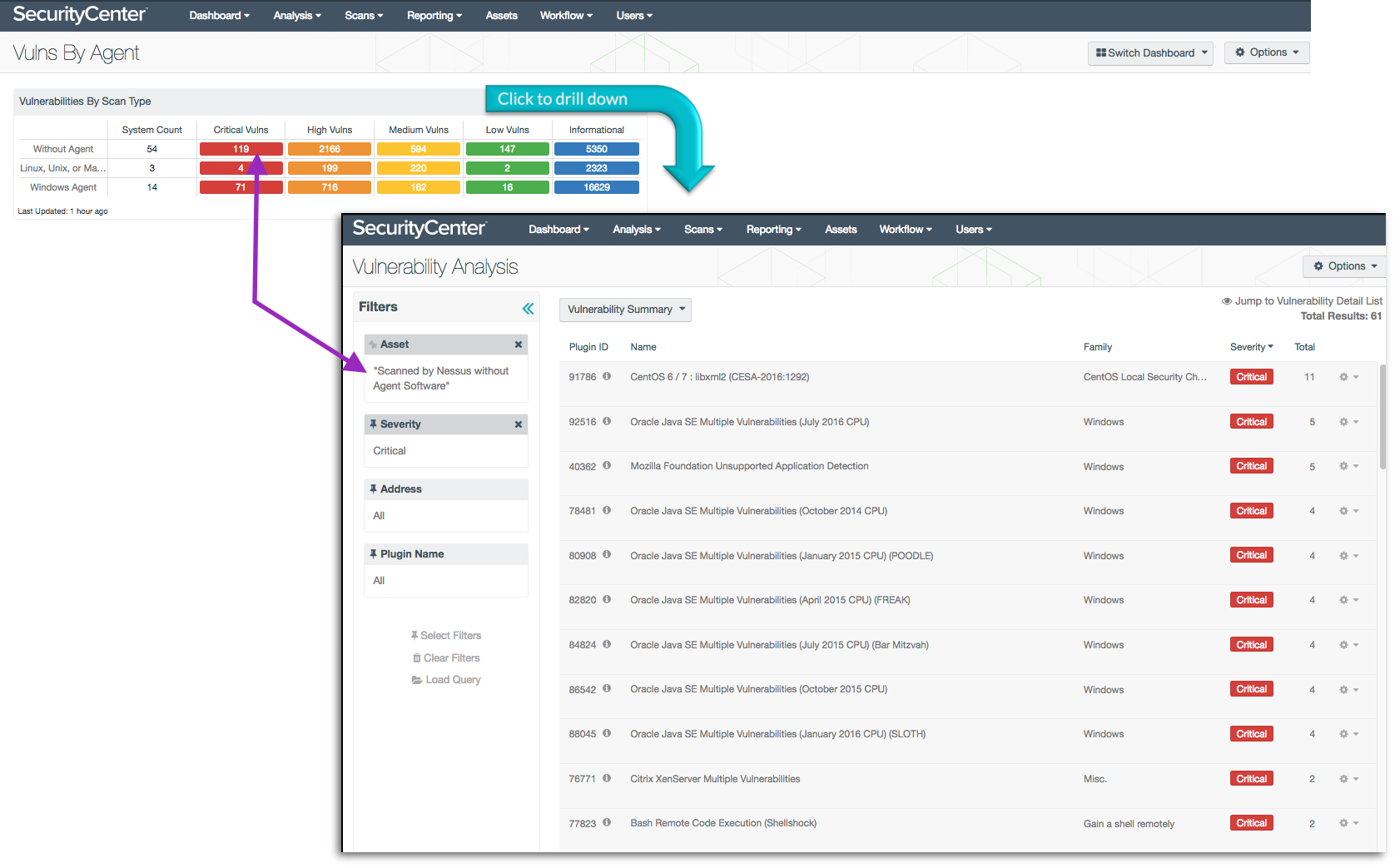Image resolution: width=1395 pixels, height=868 pixels.
Task: Remove the Severity filter with its X
Action: tap(519, 424)
